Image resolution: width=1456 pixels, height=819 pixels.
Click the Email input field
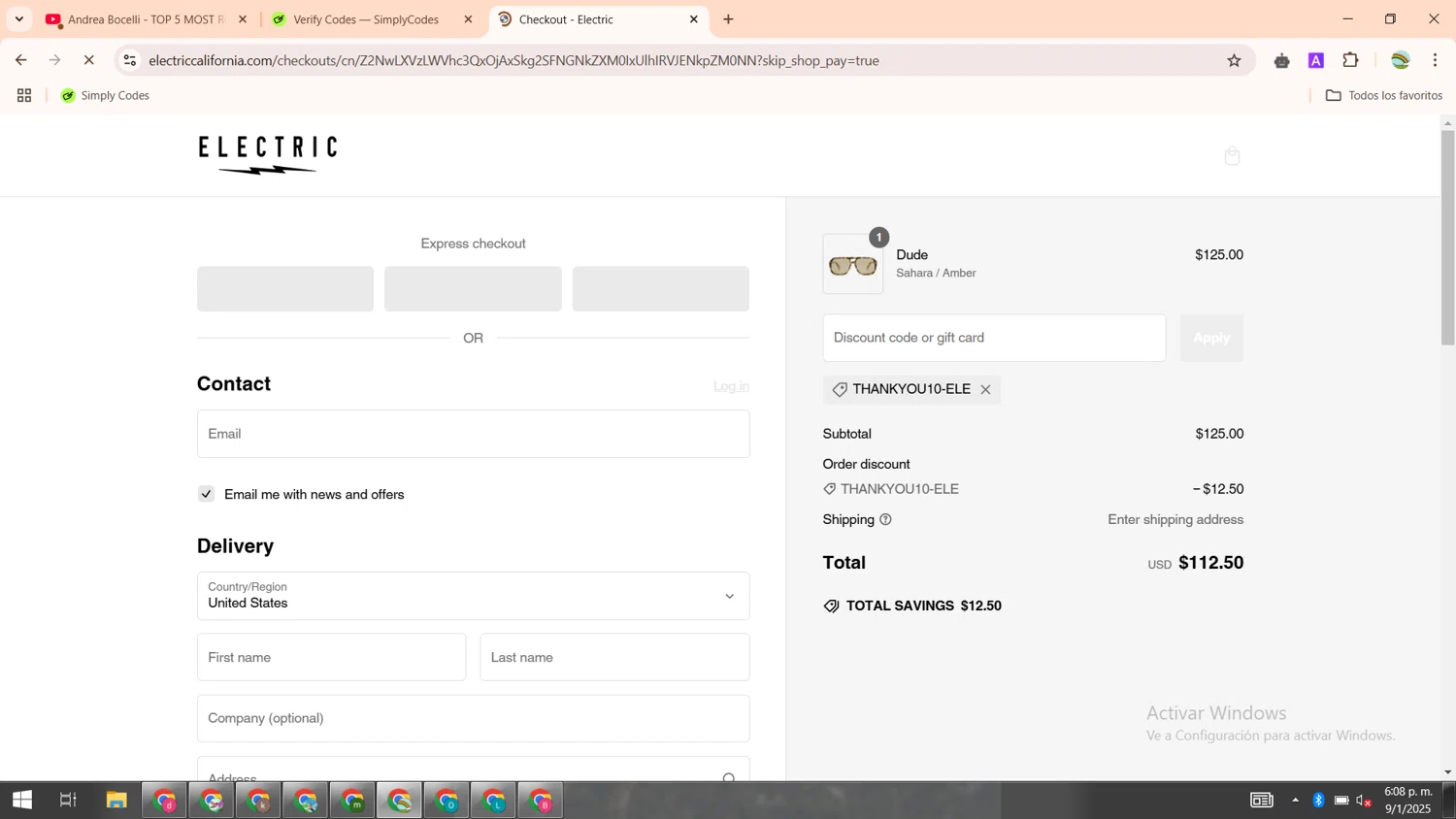coord(473,434)
